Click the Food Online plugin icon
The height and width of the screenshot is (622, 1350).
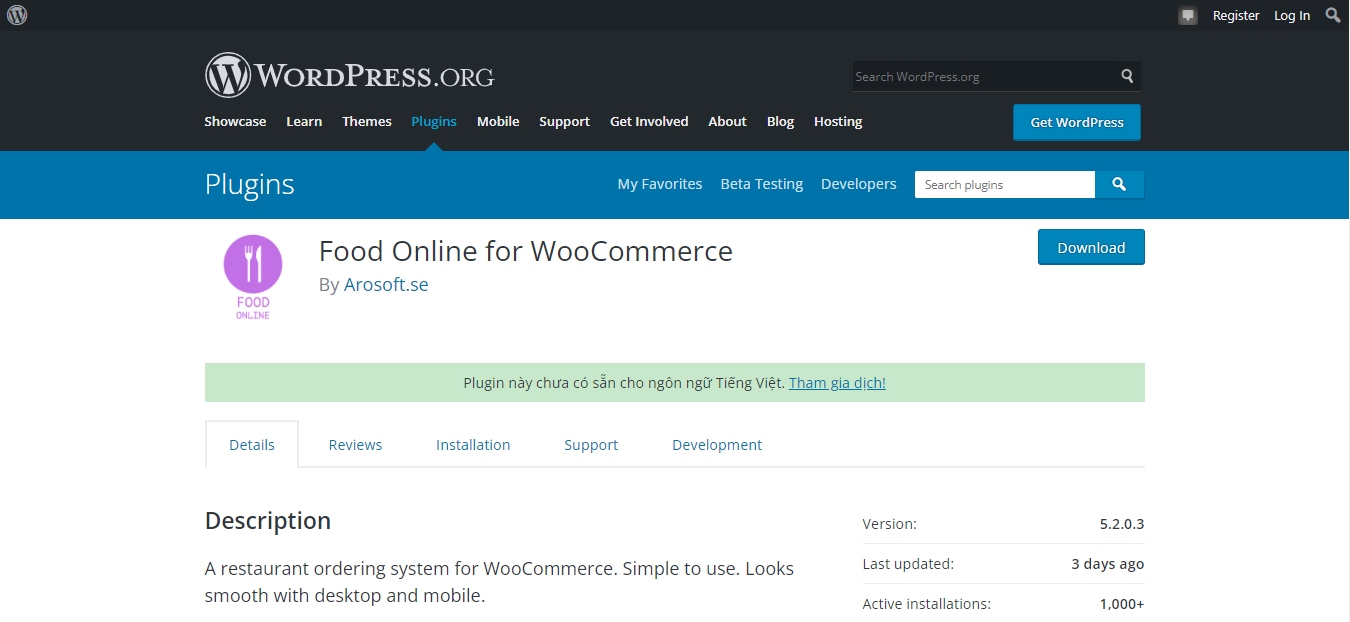(253, 278)
